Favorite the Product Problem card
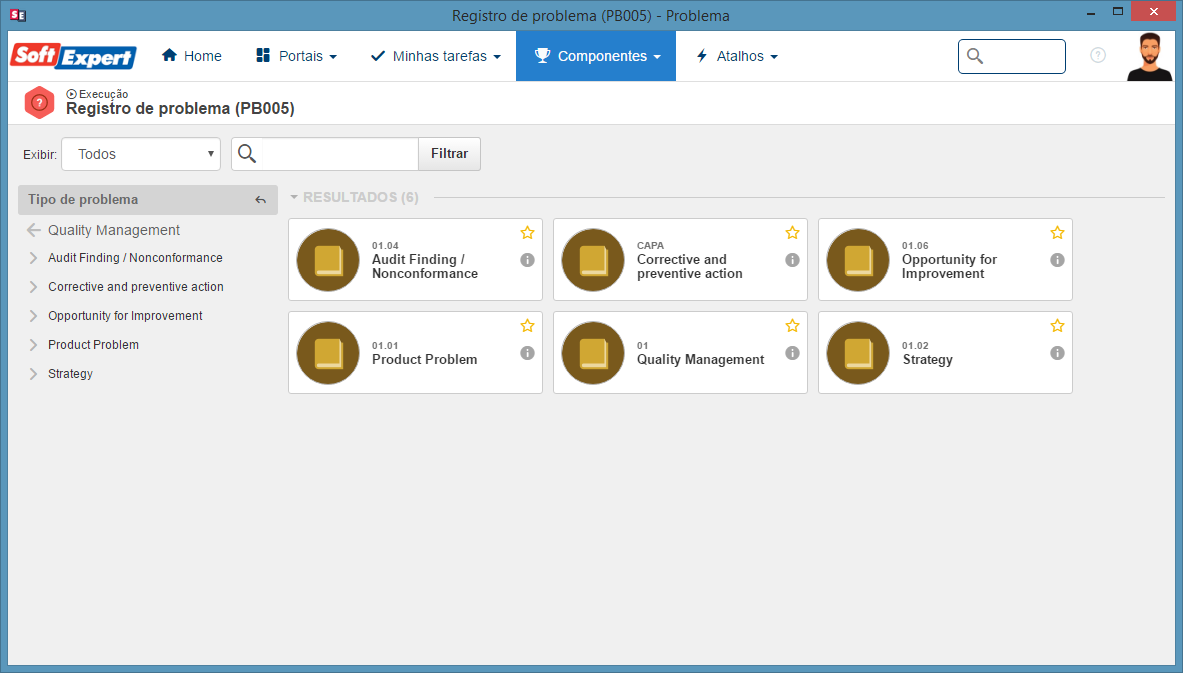This screenshot has width=1183, height=673. point(527,325)
